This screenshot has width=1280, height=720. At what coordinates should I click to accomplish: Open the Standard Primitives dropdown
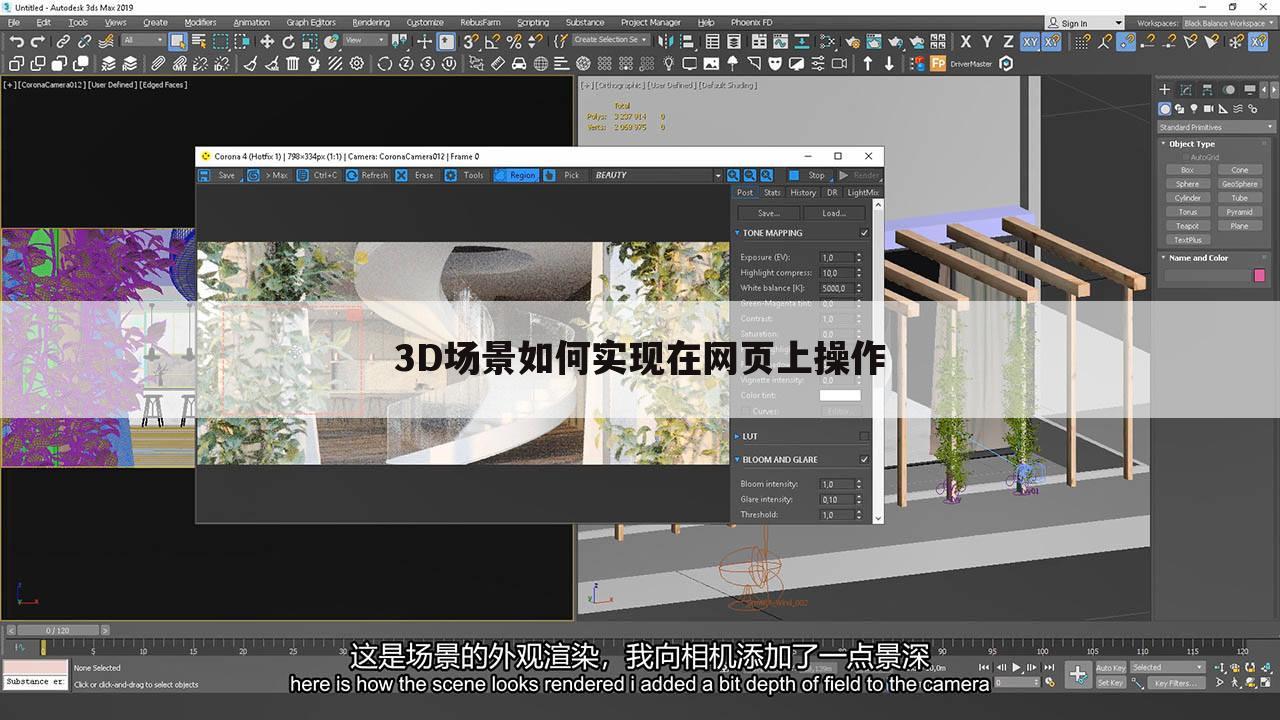tap(1215, 126)
